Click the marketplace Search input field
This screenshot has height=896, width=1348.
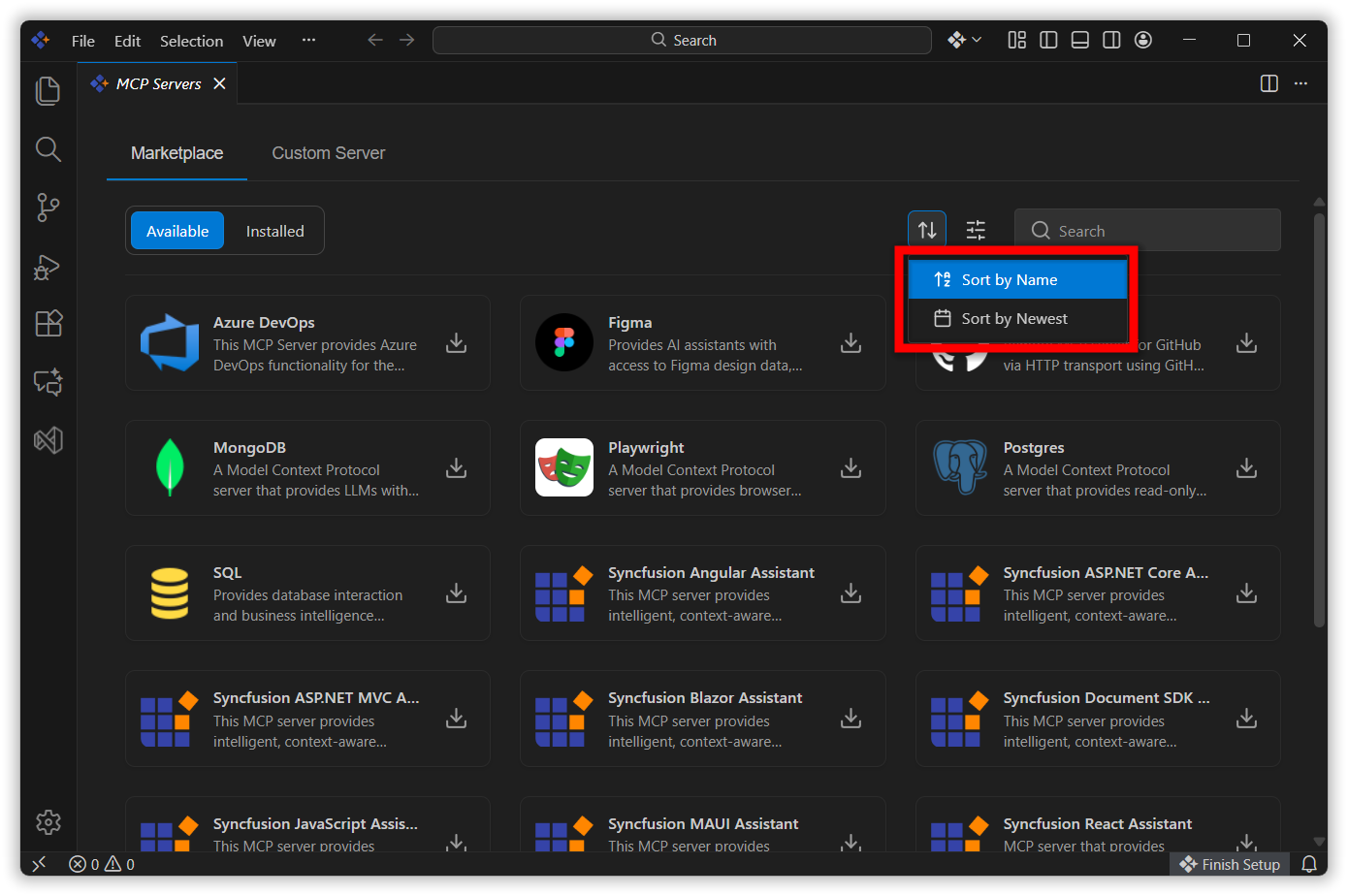tap(1159, 231)
